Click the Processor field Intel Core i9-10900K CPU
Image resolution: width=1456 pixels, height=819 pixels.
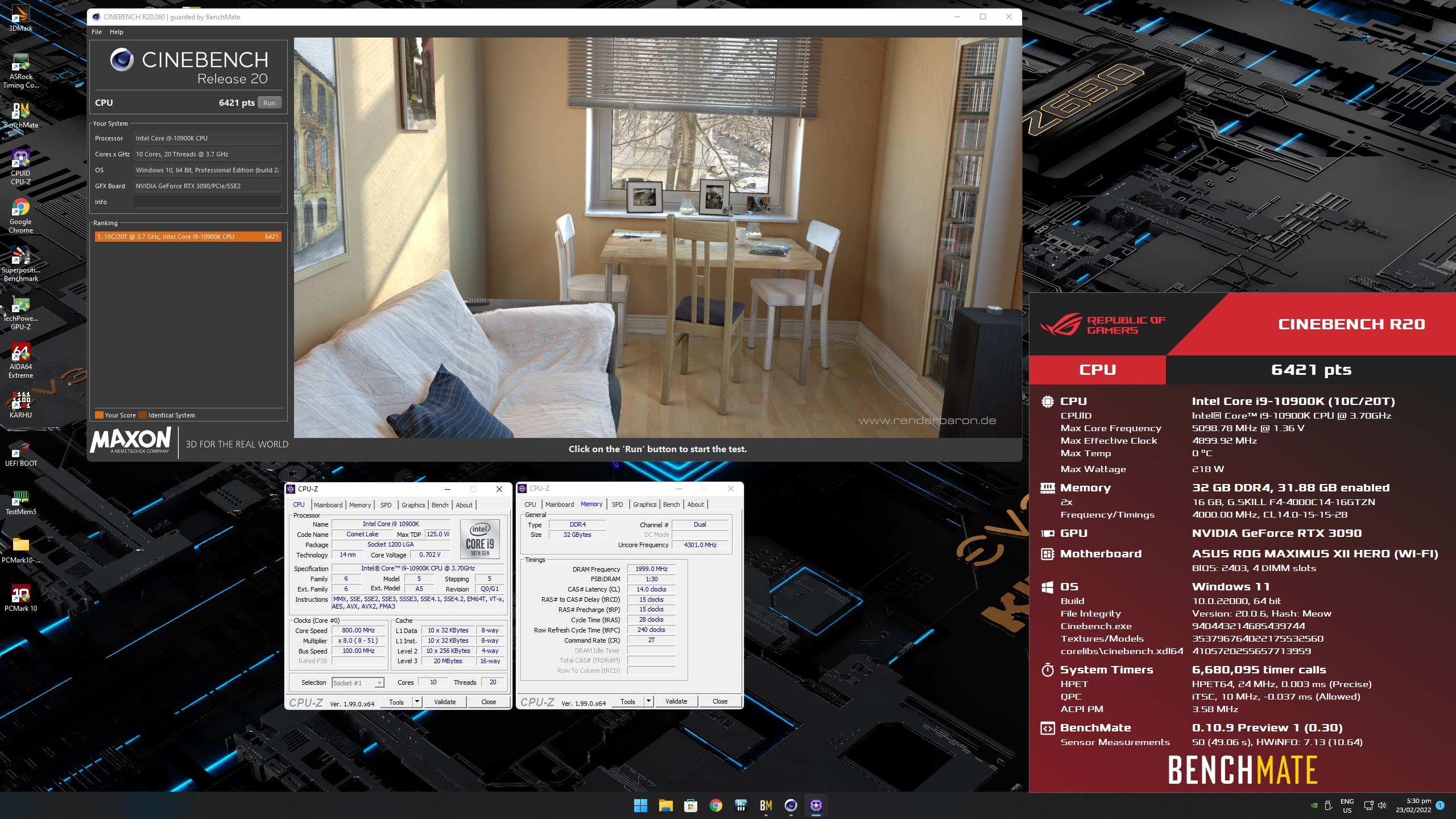(x=207, y=138)
